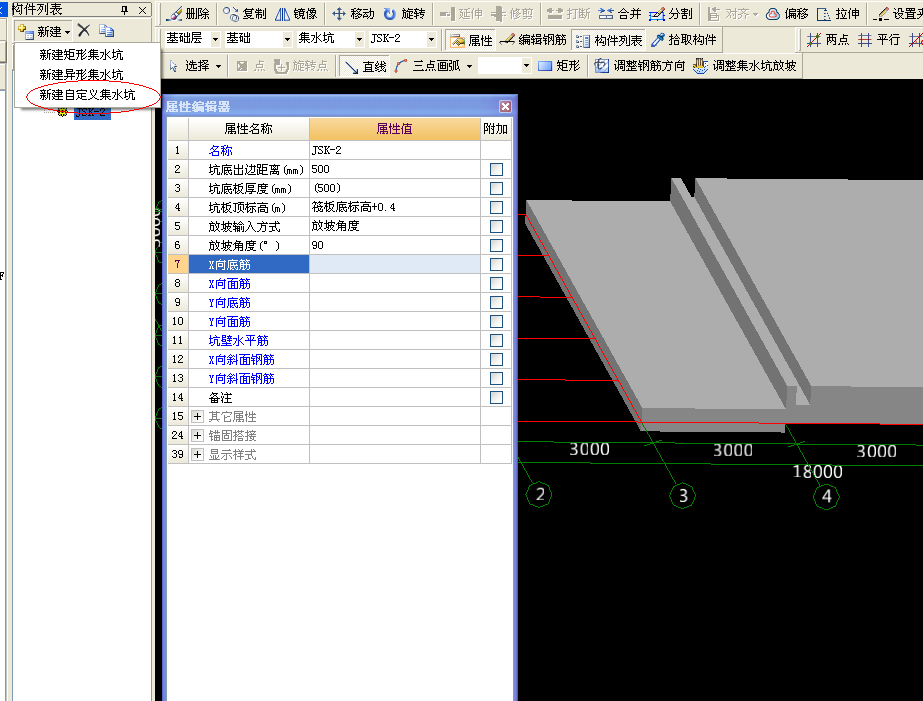Choose 新建异形集水坑 menu item

tap(81, 75)
